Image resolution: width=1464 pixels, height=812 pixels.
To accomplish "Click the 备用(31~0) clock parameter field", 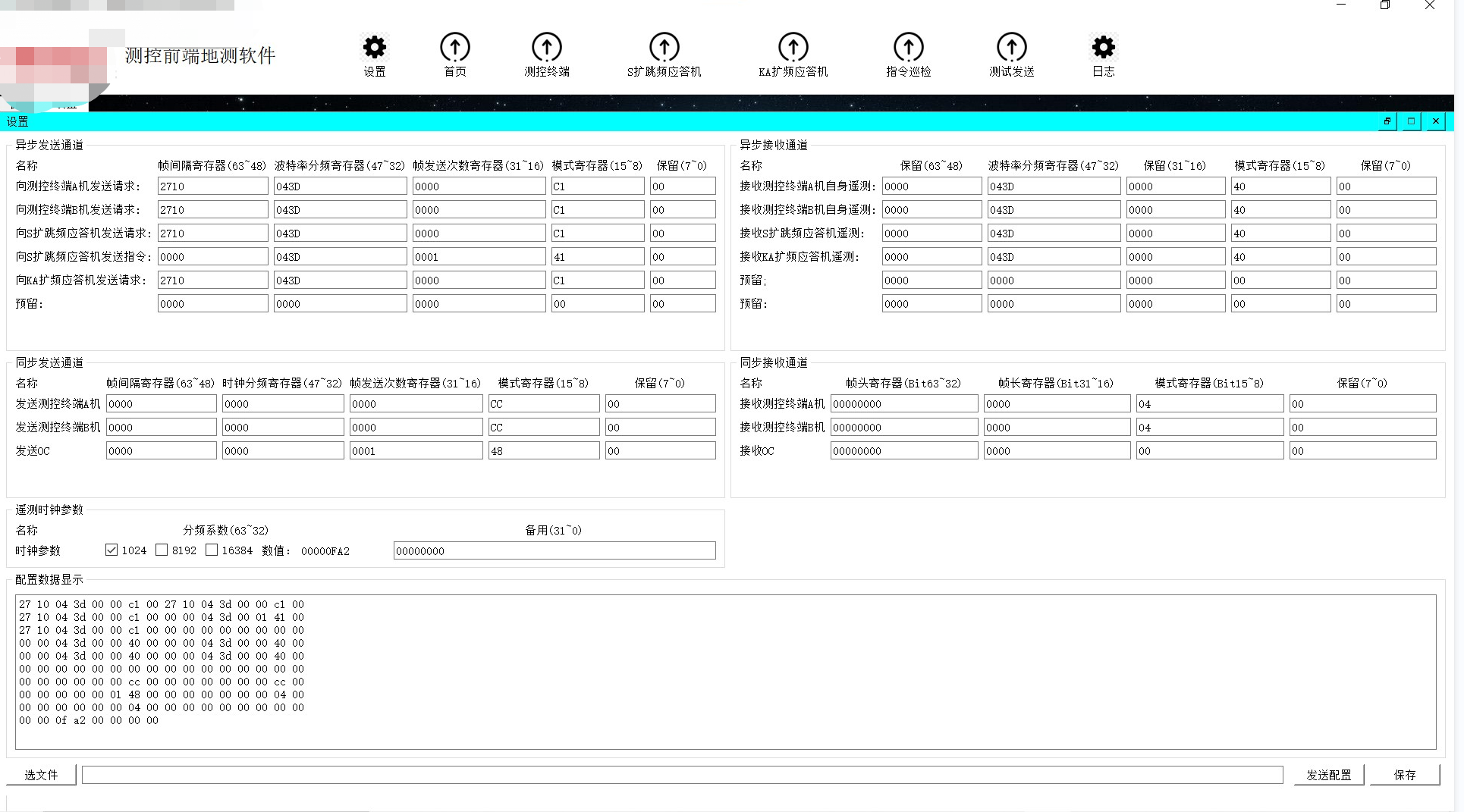I will [554, 551].
